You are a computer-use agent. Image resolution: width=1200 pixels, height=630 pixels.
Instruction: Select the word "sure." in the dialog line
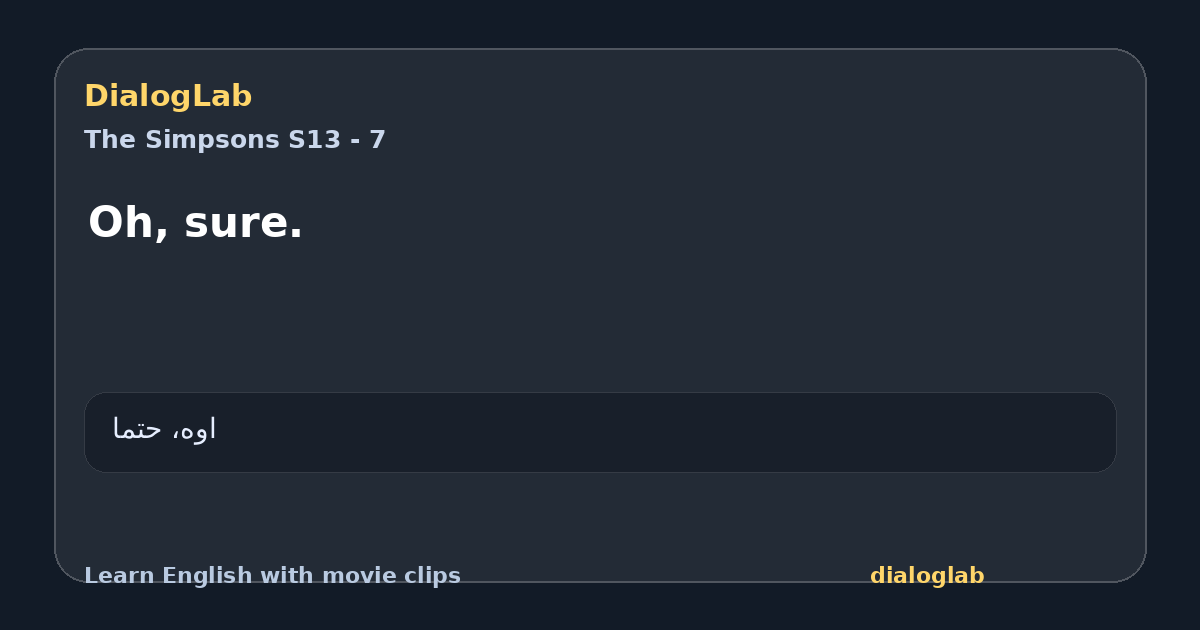click(x=243, y=222)
